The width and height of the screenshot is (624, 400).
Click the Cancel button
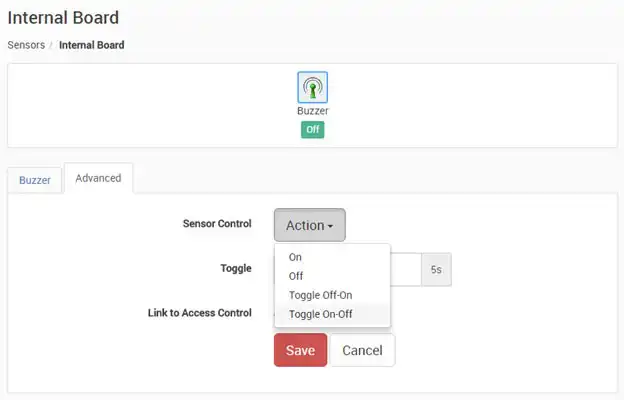363,350
